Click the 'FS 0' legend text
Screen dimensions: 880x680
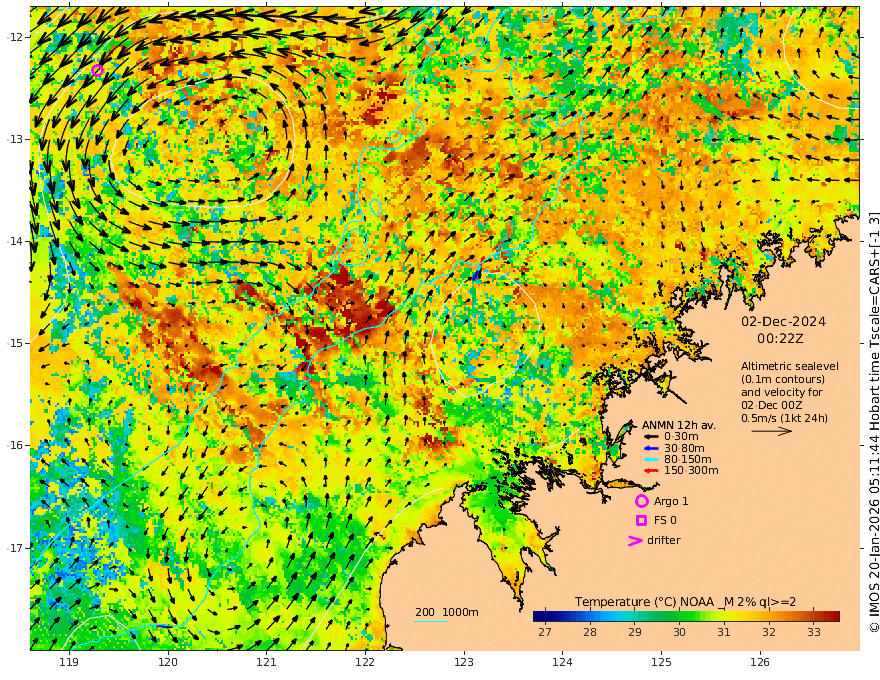665,520
